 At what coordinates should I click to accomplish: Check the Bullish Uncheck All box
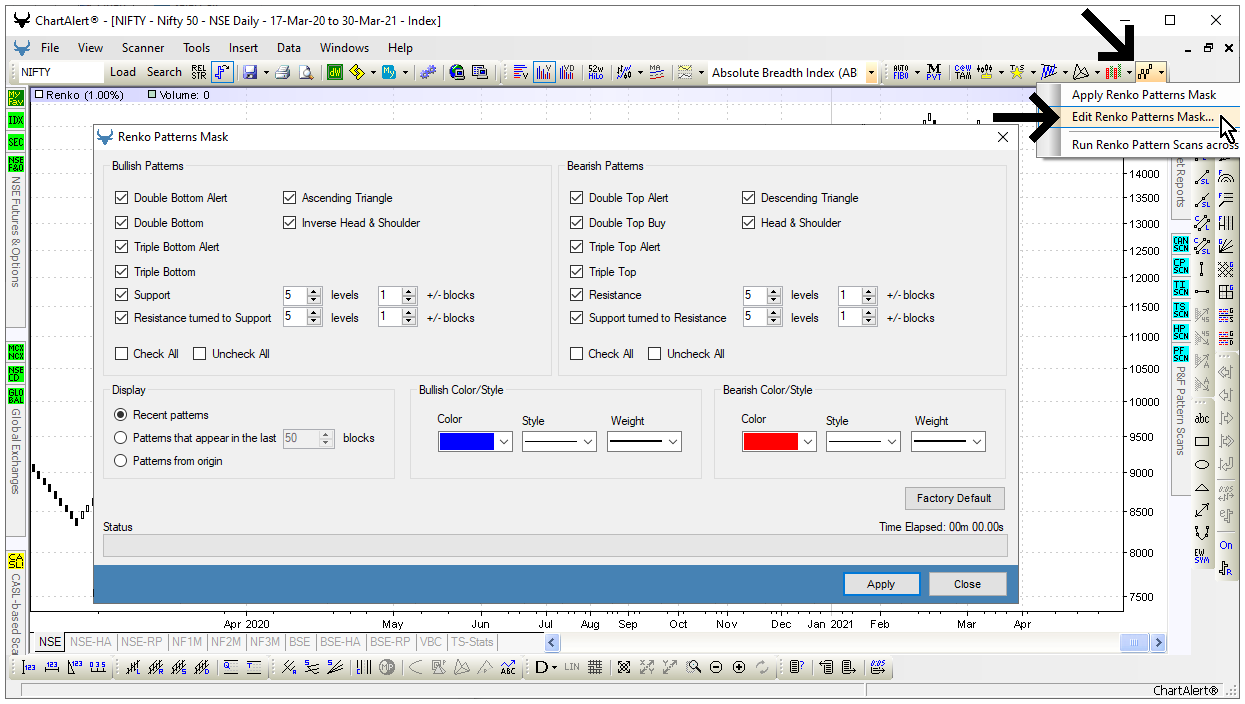[200, 354]
